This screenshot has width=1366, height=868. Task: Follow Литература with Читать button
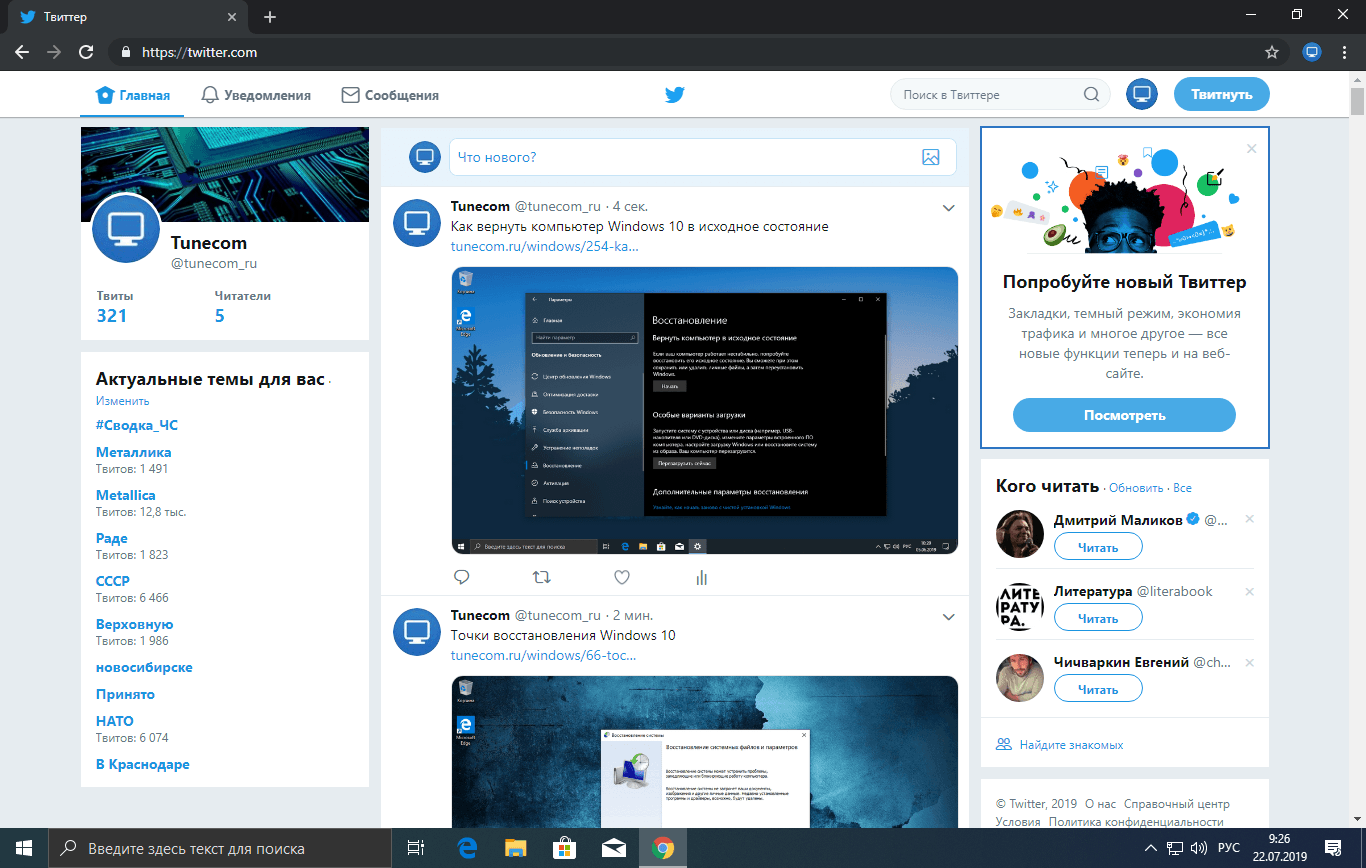1098,618
